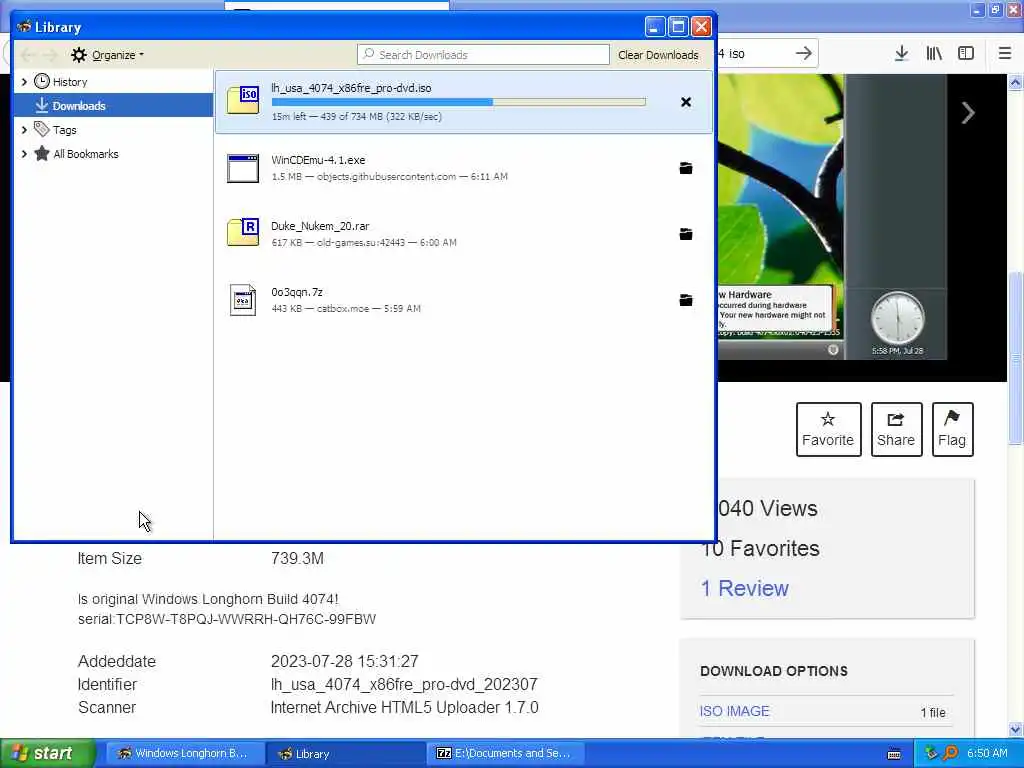The height and width of the screenshot is (768, 1024).
Task: Click the page scrollbar down arrow
Action: [x=1015, y=729]
